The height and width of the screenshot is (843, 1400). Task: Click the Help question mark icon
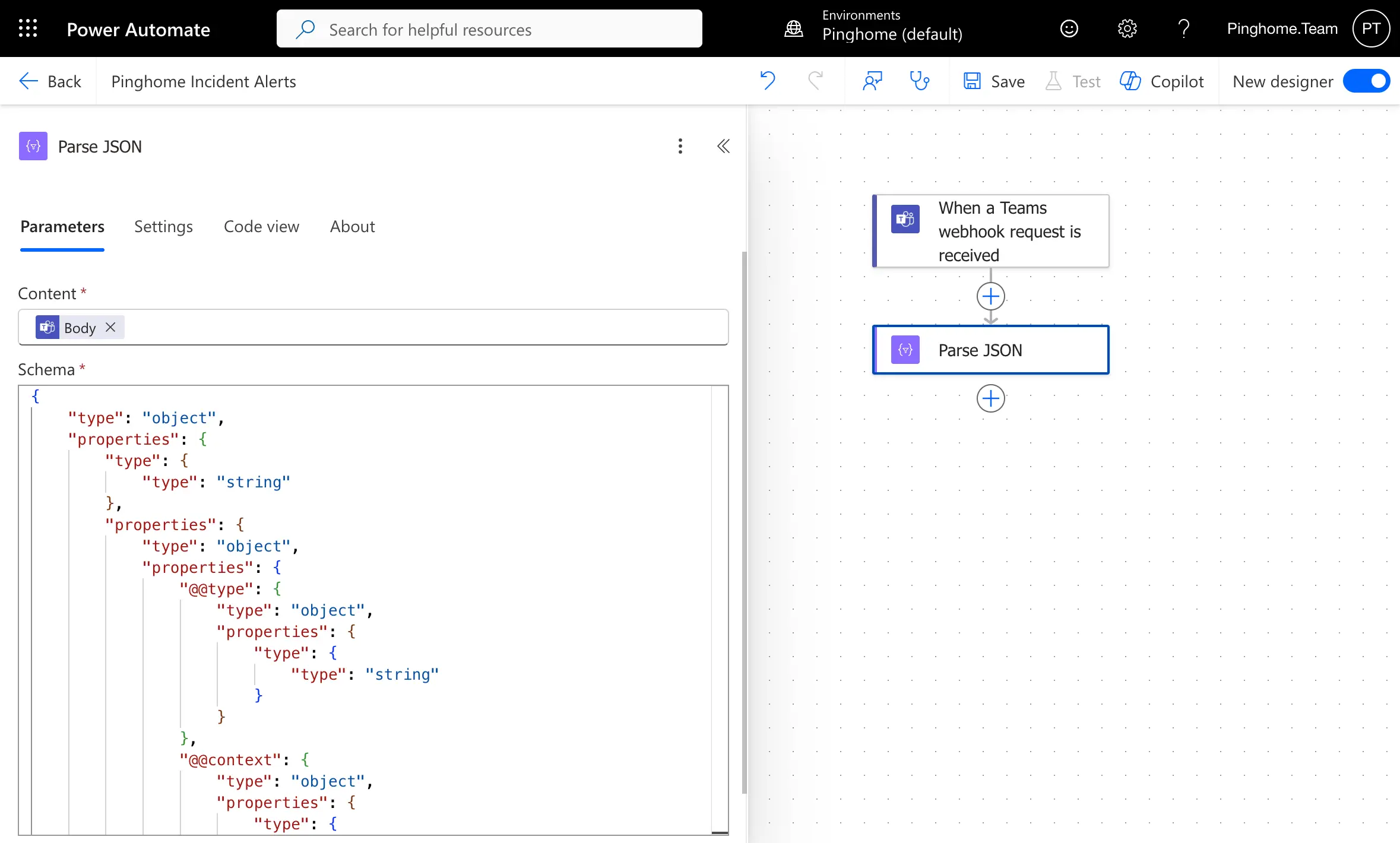click(1183, 28)
